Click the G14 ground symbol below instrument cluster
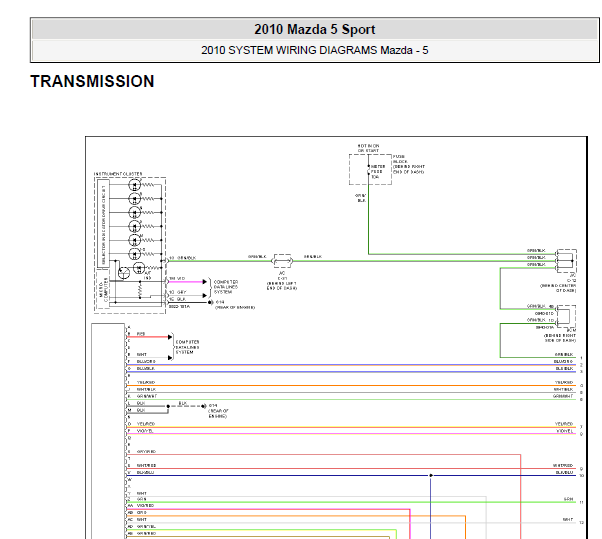Screen dimensions: 602x539 click(210, 303)
